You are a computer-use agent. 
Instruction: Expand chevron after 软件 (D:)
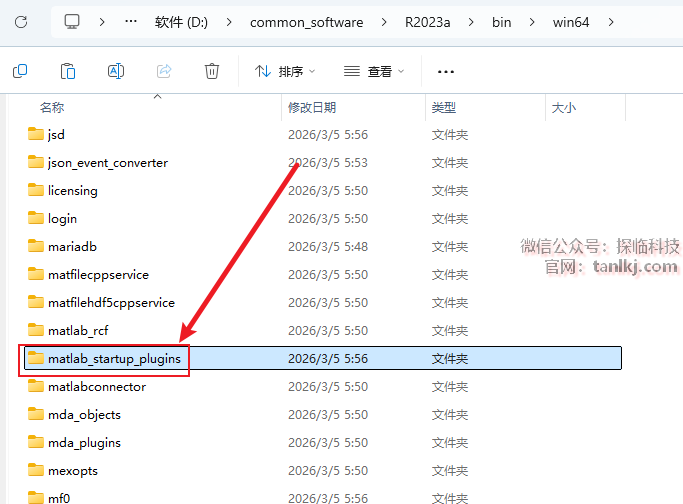pos(229,22)
